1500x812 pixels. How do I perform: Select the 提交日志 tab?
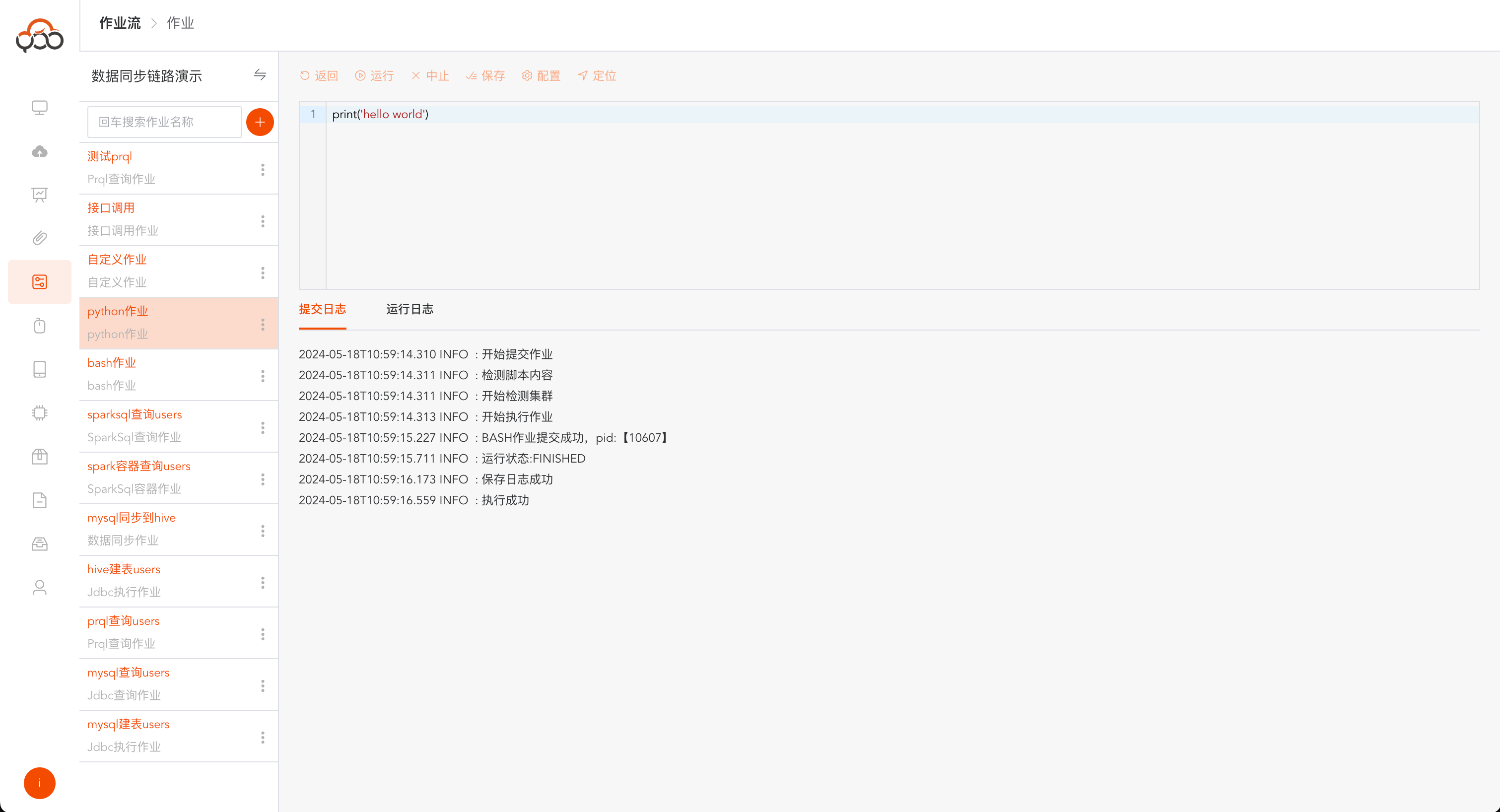322,309
